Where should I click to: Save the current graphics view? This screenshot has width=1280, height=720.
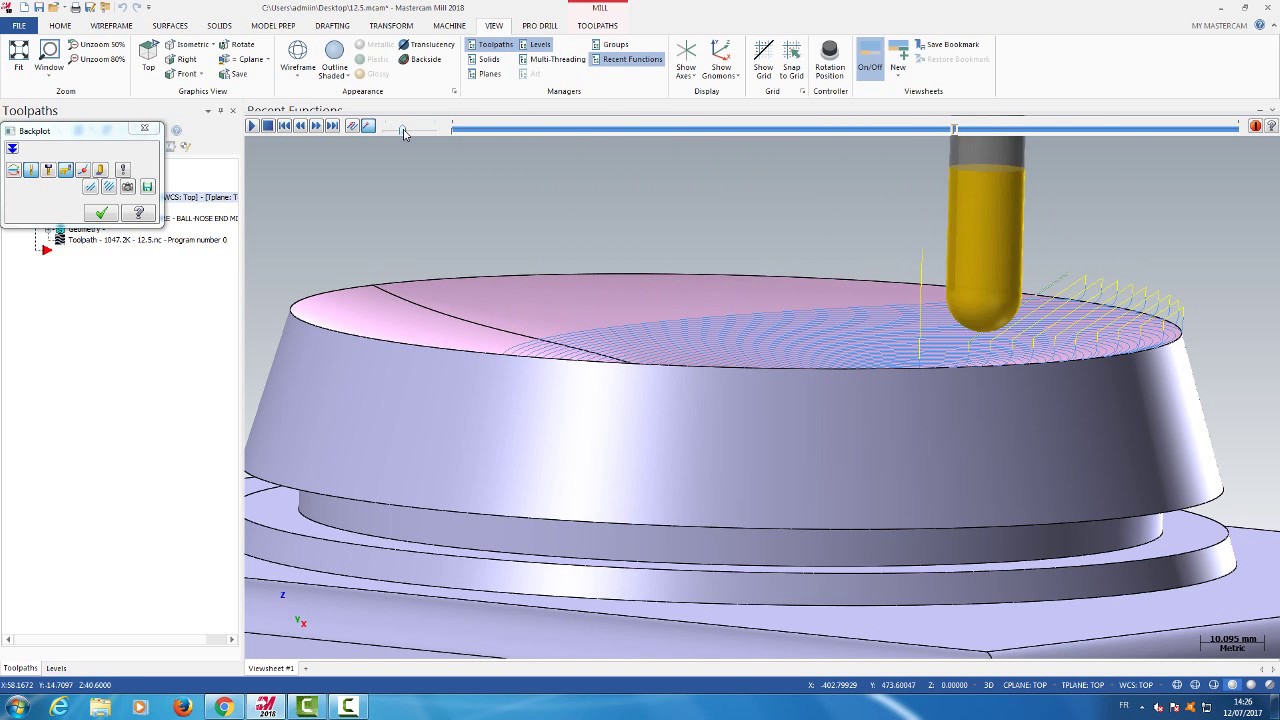coord(233,74)
